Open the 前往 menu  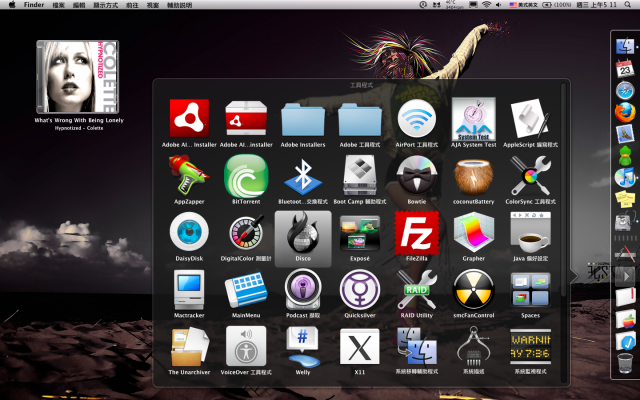[x=132, y=5]
